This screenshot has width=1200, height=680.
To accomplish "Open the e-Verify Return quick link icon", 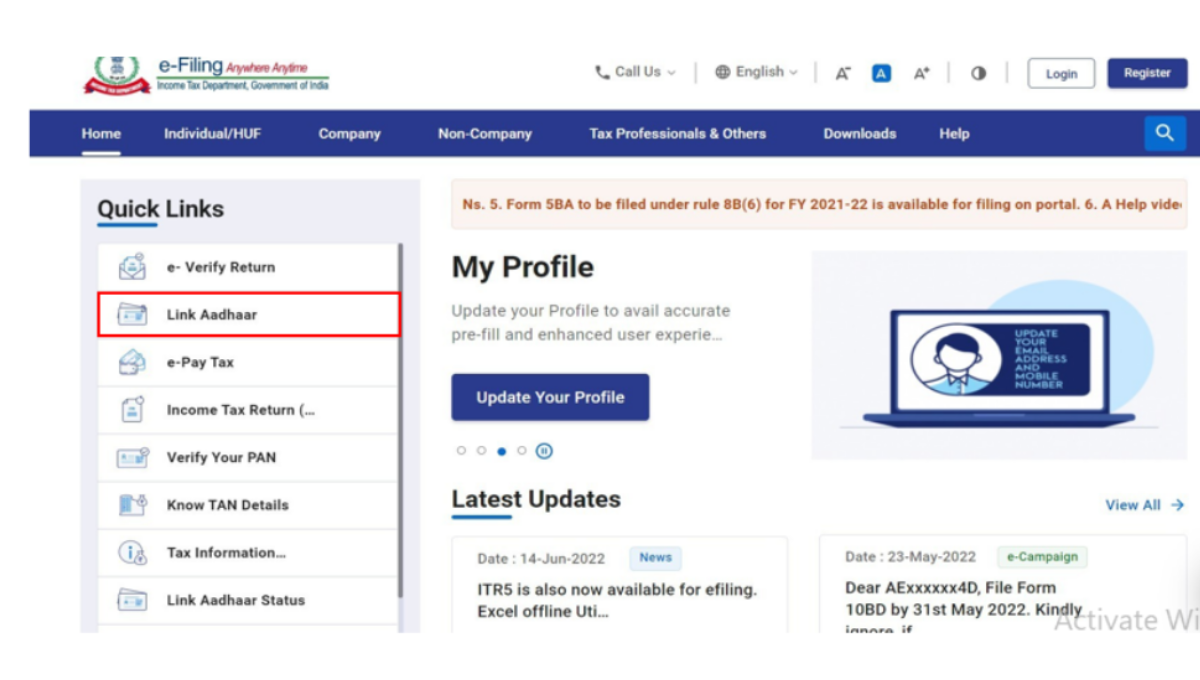I will 132,267.
